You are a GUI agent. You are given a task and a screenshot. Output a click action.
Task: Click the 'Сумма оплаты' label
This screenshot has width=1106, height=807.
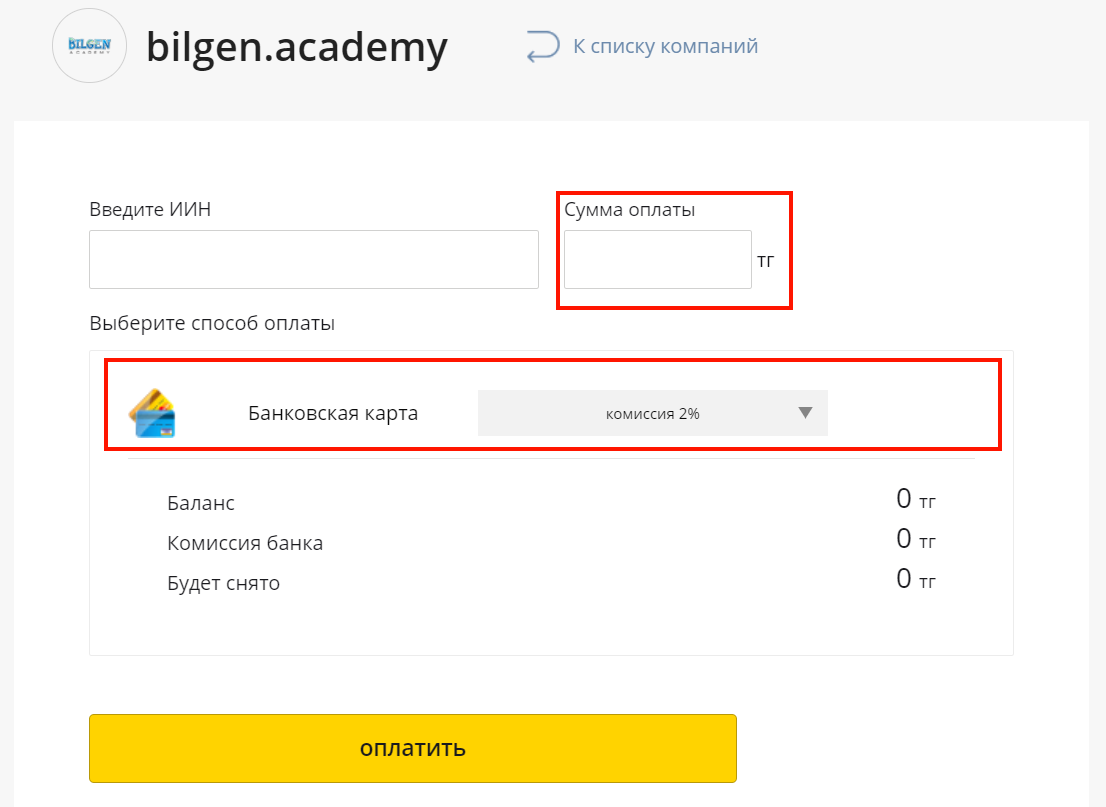point(629,210)
